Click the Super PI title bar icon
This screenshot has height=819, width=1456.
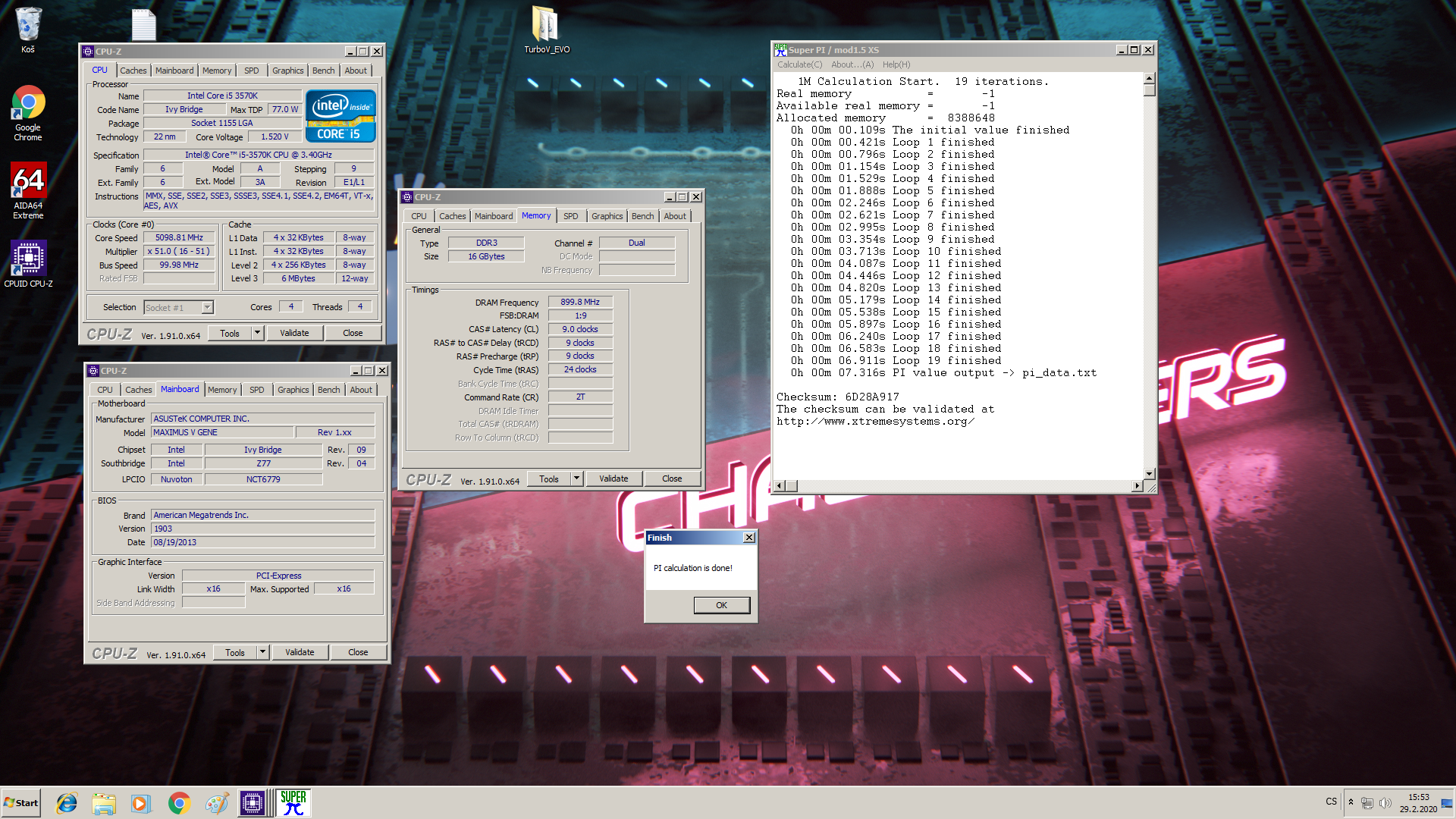[x=780, y=50]
